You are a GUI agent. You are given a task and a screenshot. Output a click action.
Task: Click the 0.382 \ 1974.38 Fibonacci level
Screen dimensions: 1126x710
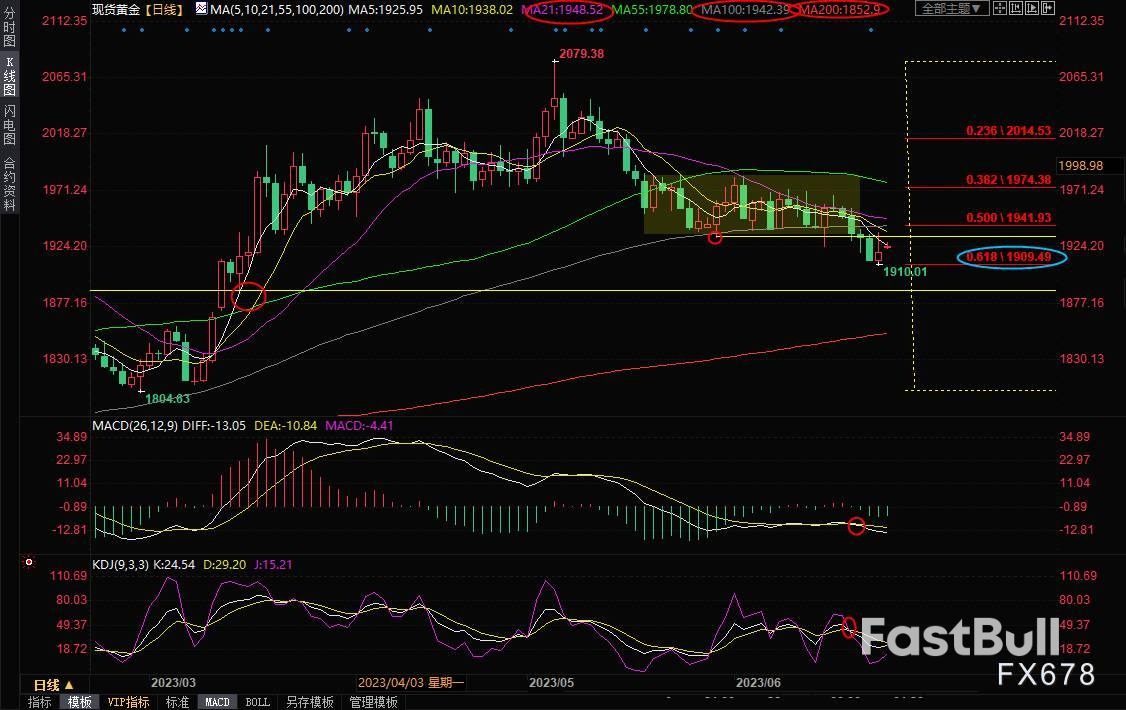[x=1008, y=179]
